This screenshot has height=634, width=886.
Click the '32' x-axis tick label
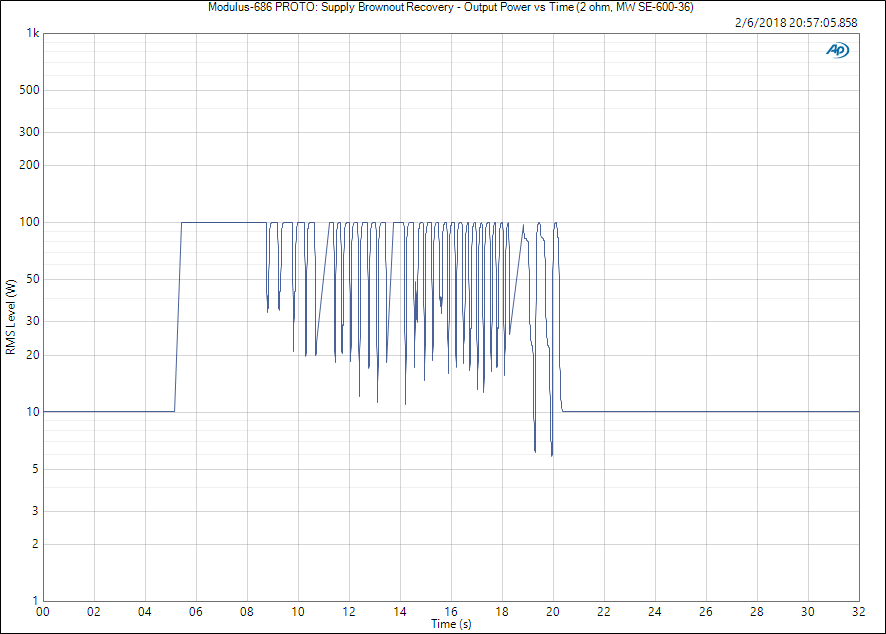tap(858, 612)
